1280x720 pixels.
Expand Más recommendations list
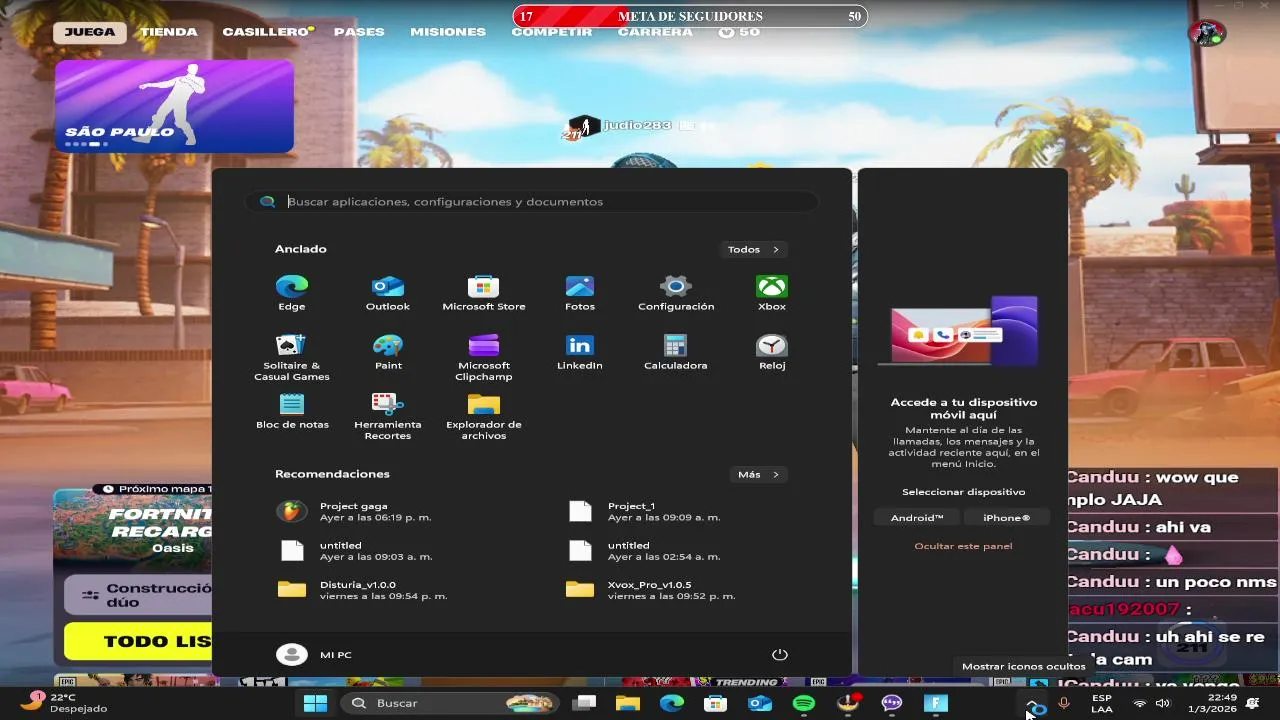(758, 474)
